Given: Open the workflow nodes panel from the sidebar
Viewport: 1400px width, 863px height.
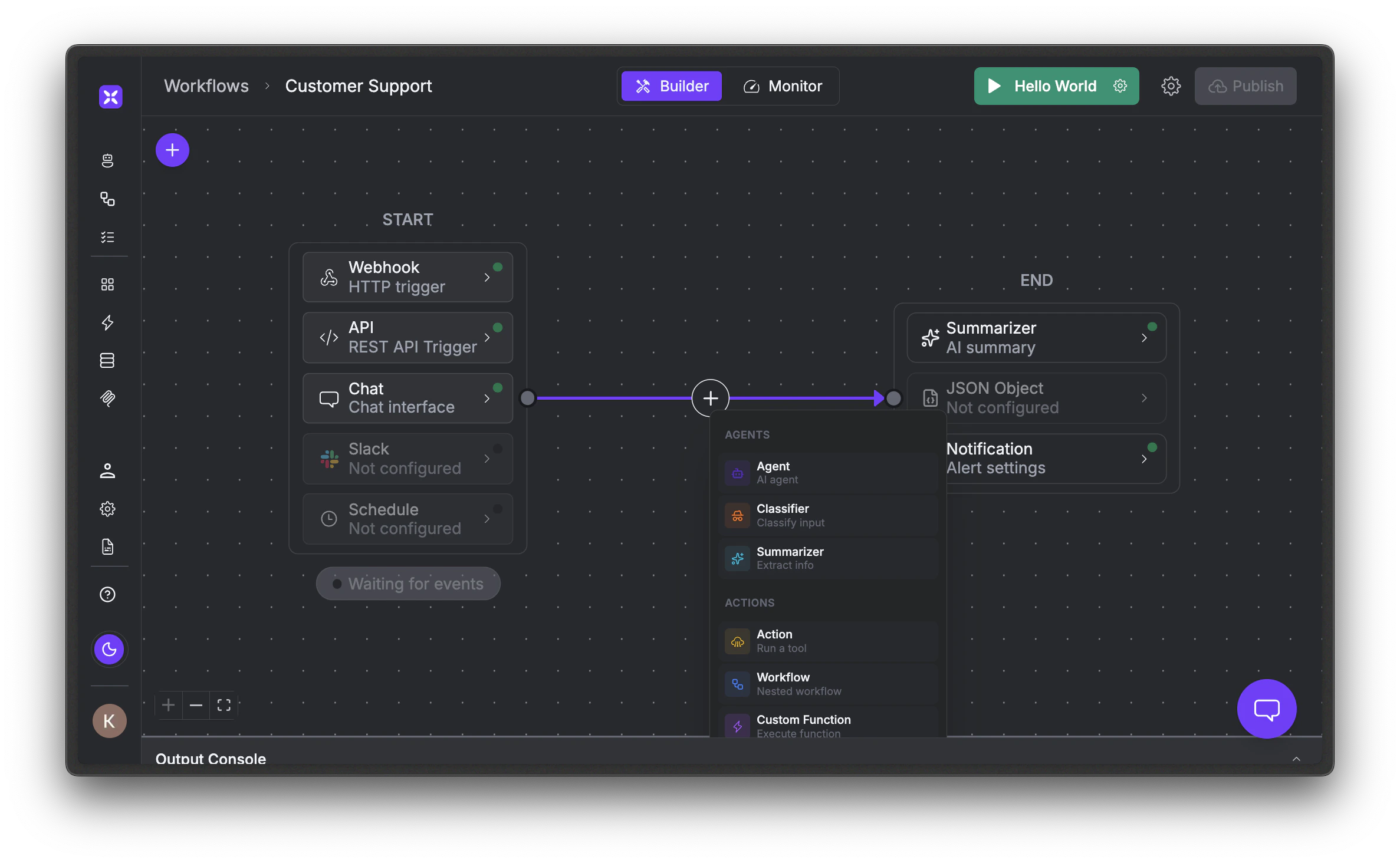Looking at the screenshot, I should [x=109, y=199].
